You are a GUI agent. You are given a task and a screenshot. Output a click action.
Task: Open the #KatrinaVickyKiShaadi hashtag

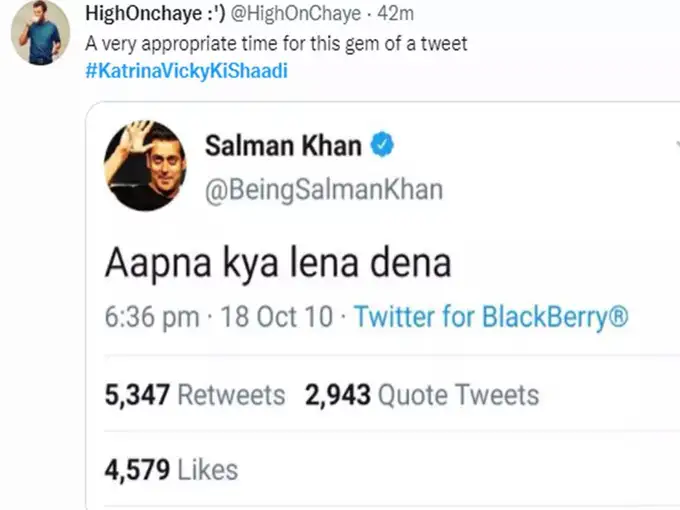[x=186, y=71]
